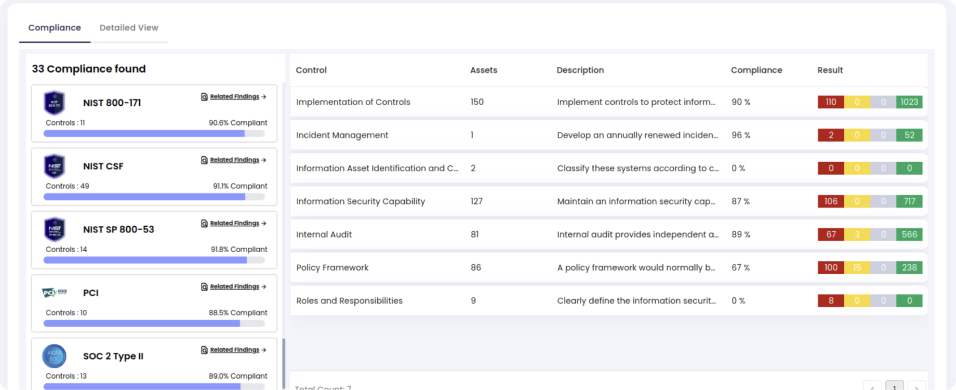Open the Detailed View tab

pyautogui.click(x=129, y=28)
